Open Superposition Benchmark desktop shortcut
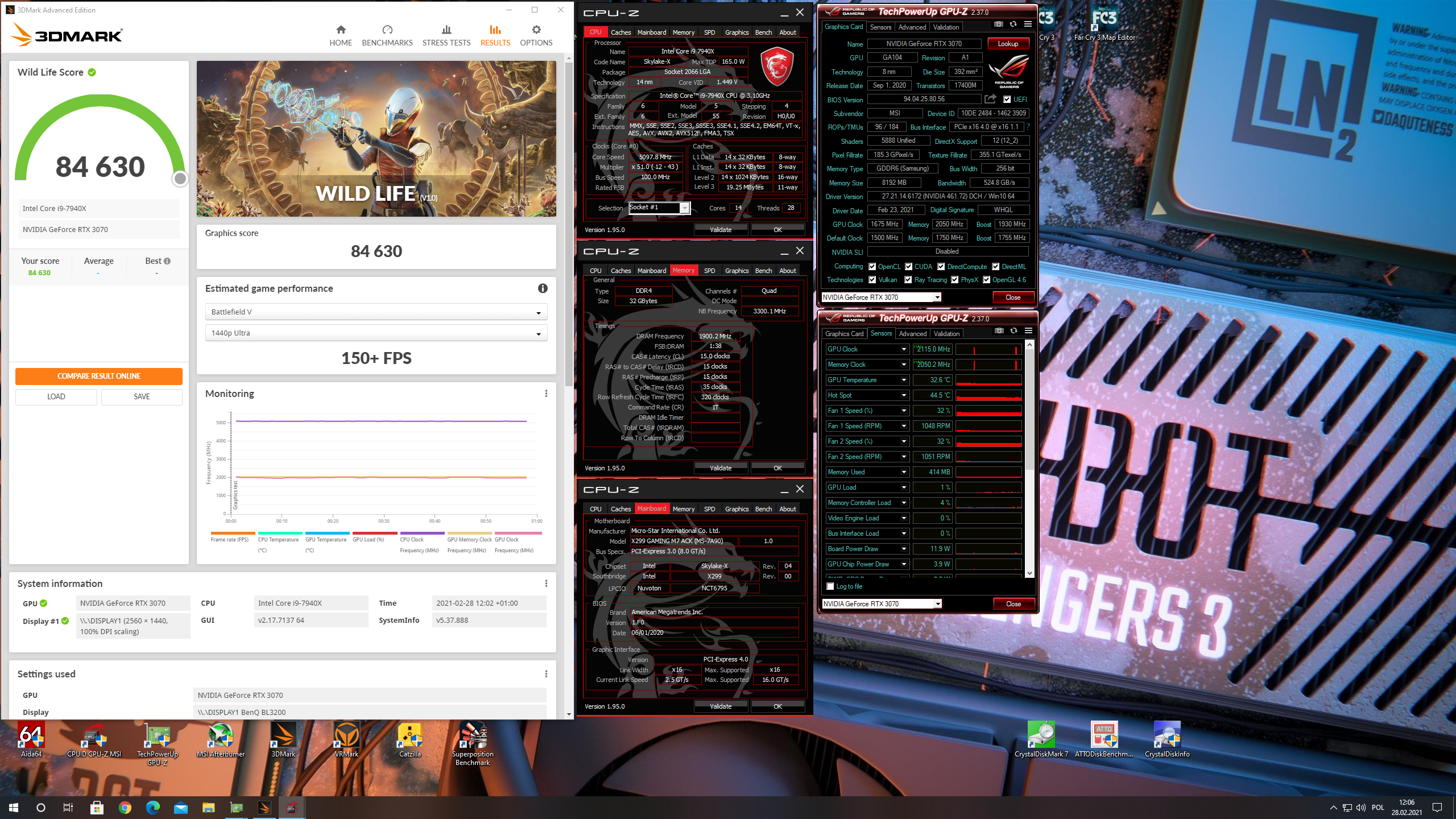The image size is (1456, 819). coord(473,744)
